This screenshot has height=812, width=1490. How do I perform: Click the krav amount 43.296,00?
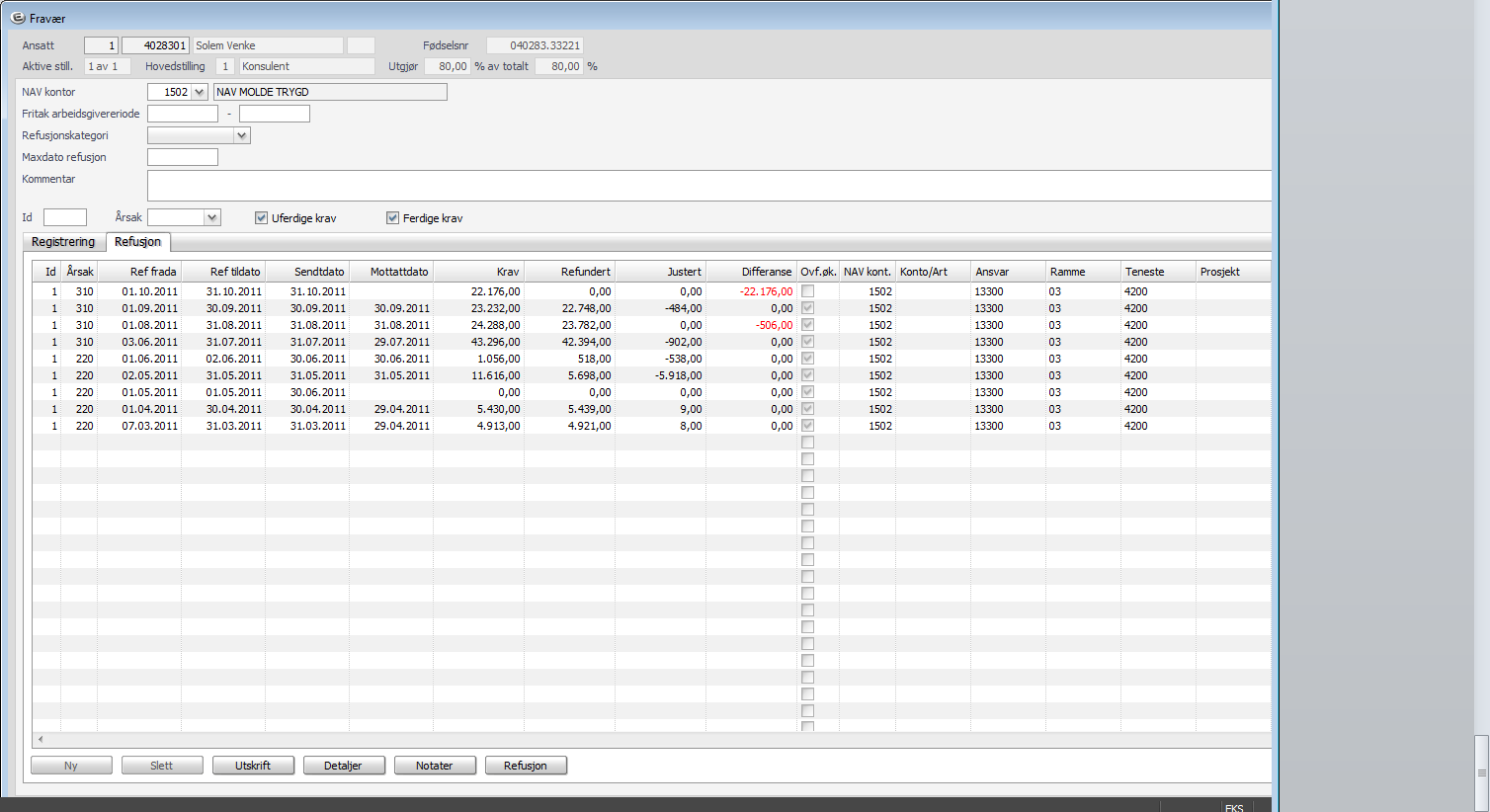tap(496, 342)
